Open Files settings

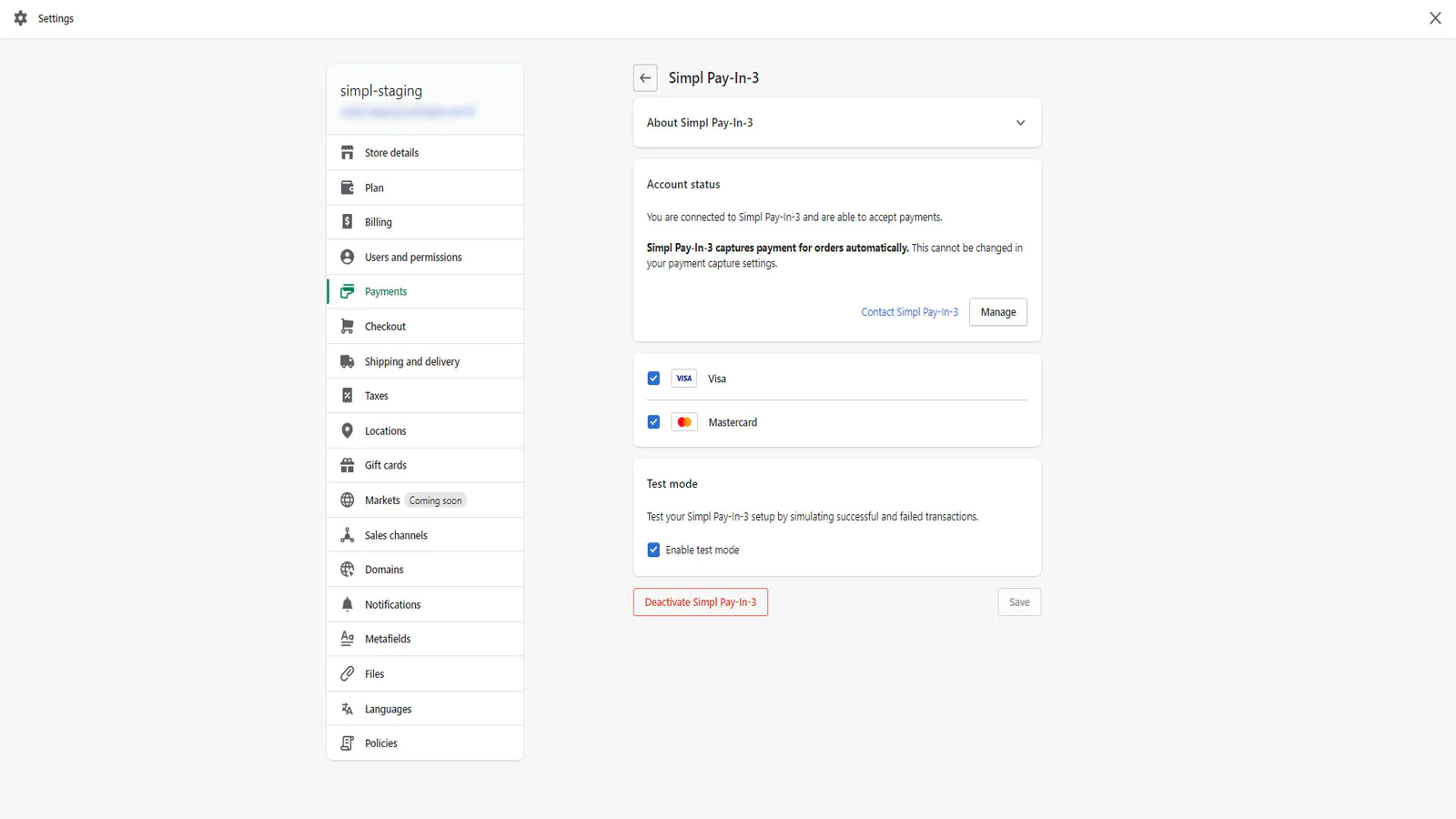point(425,673)
